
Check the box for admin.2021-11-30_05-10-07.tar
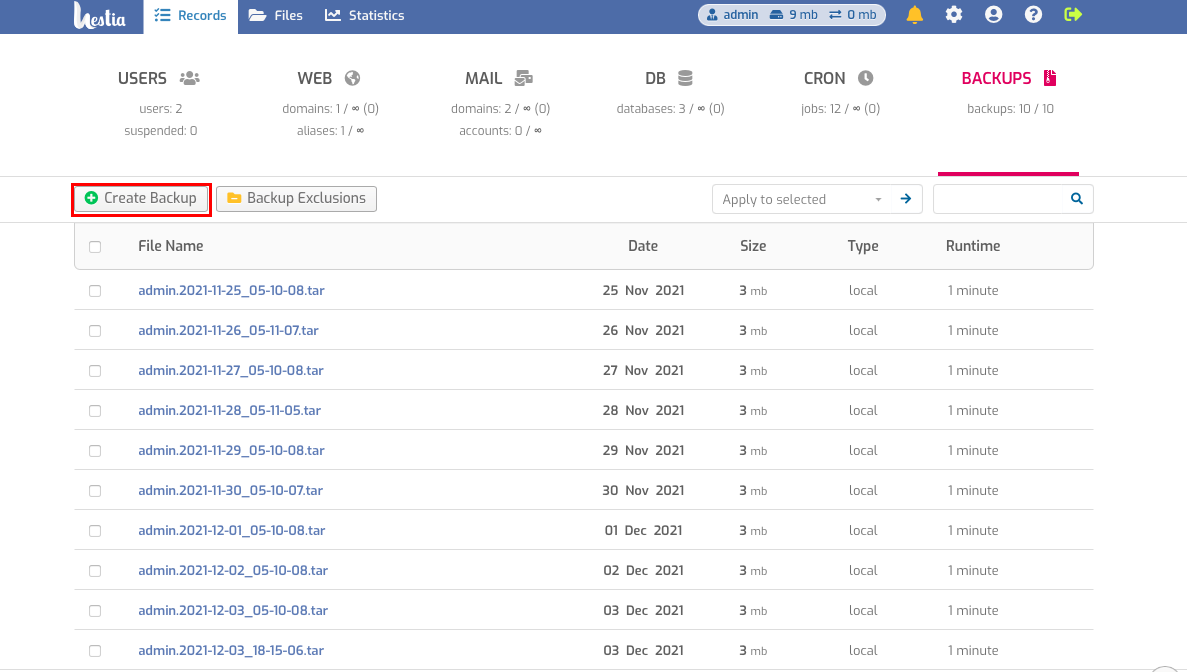click(x=95, y=491)
